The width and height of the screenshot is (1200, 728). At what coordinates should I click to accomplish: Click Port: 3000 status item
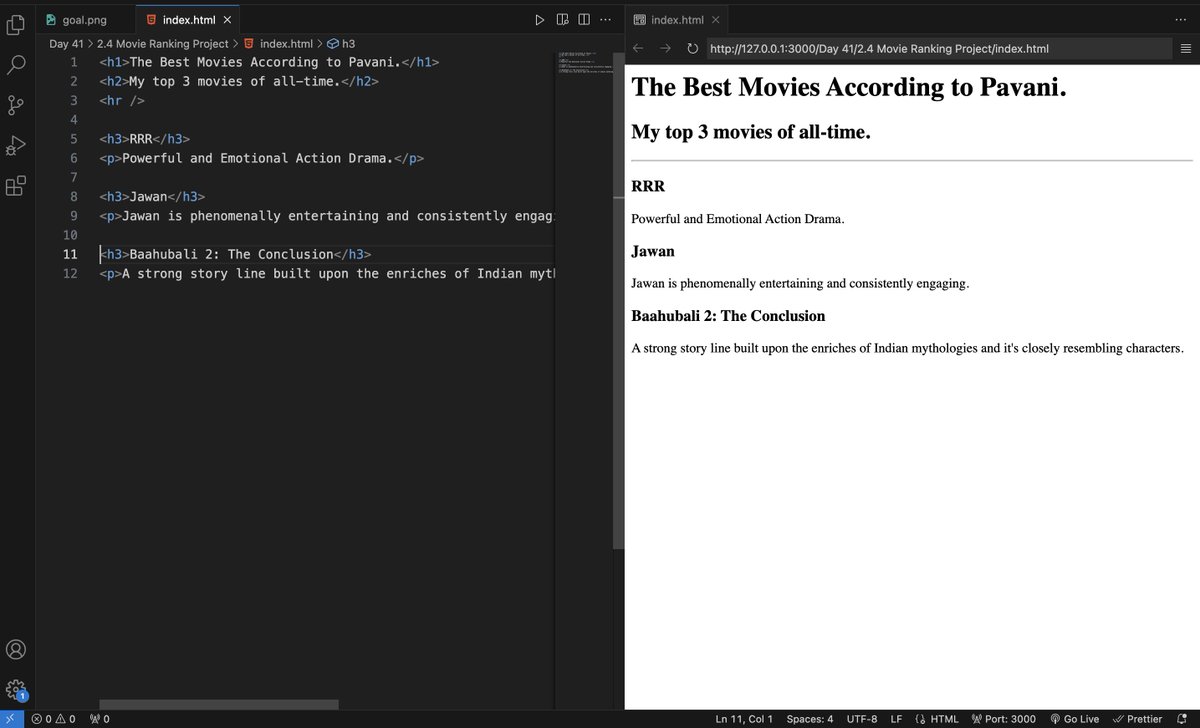click(1004, 718)
